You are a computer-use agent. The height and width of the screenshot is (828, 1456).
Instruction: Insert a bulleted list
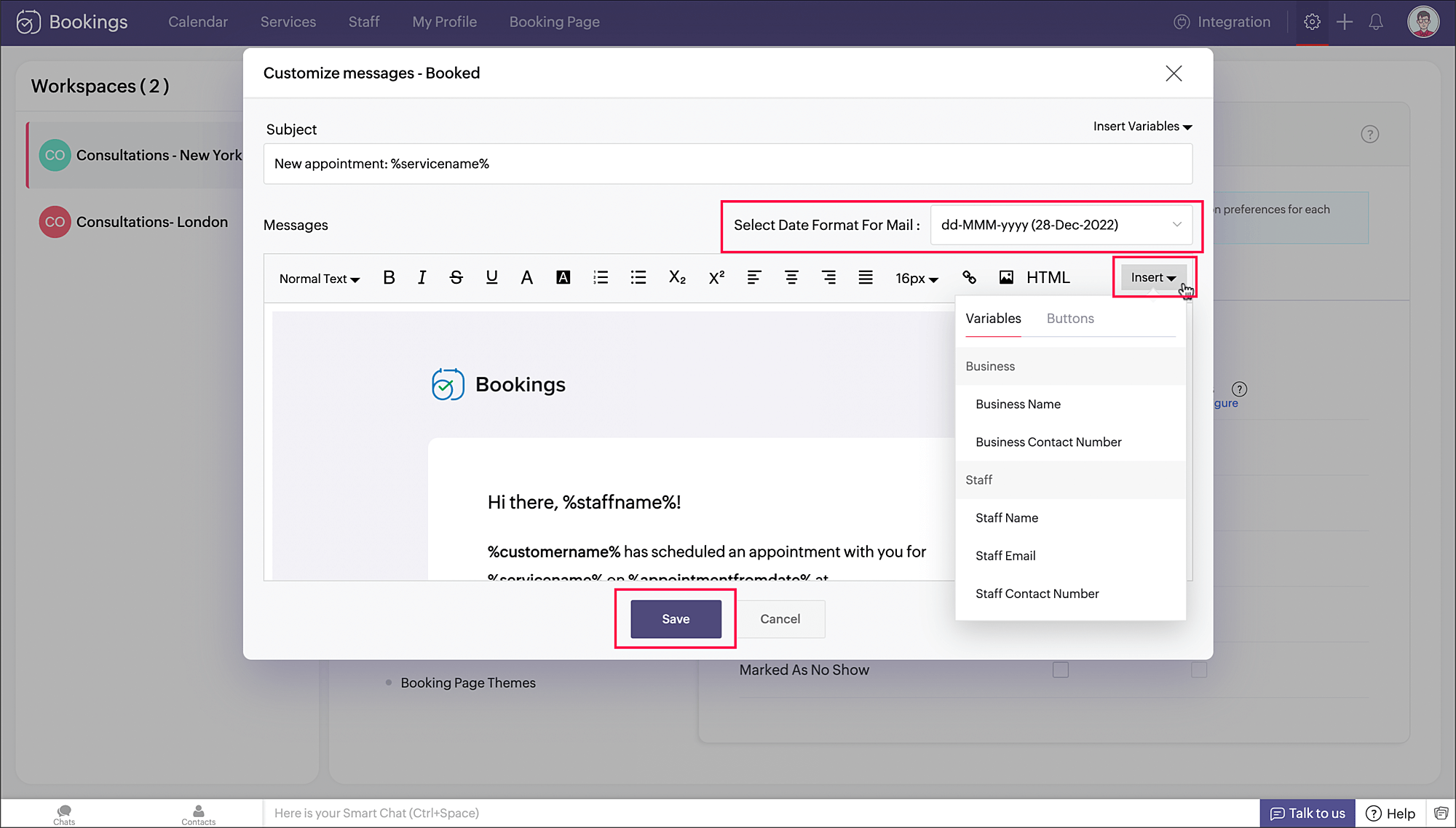click(638, 277)
